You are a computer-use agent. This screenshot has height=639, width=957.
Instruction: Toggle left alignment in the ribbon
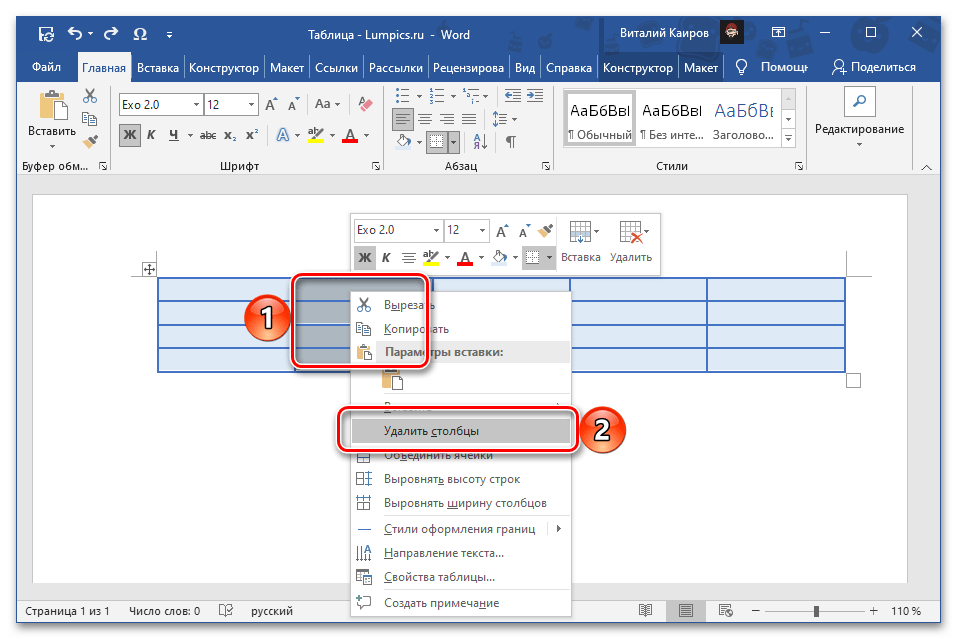click(403, 119)
